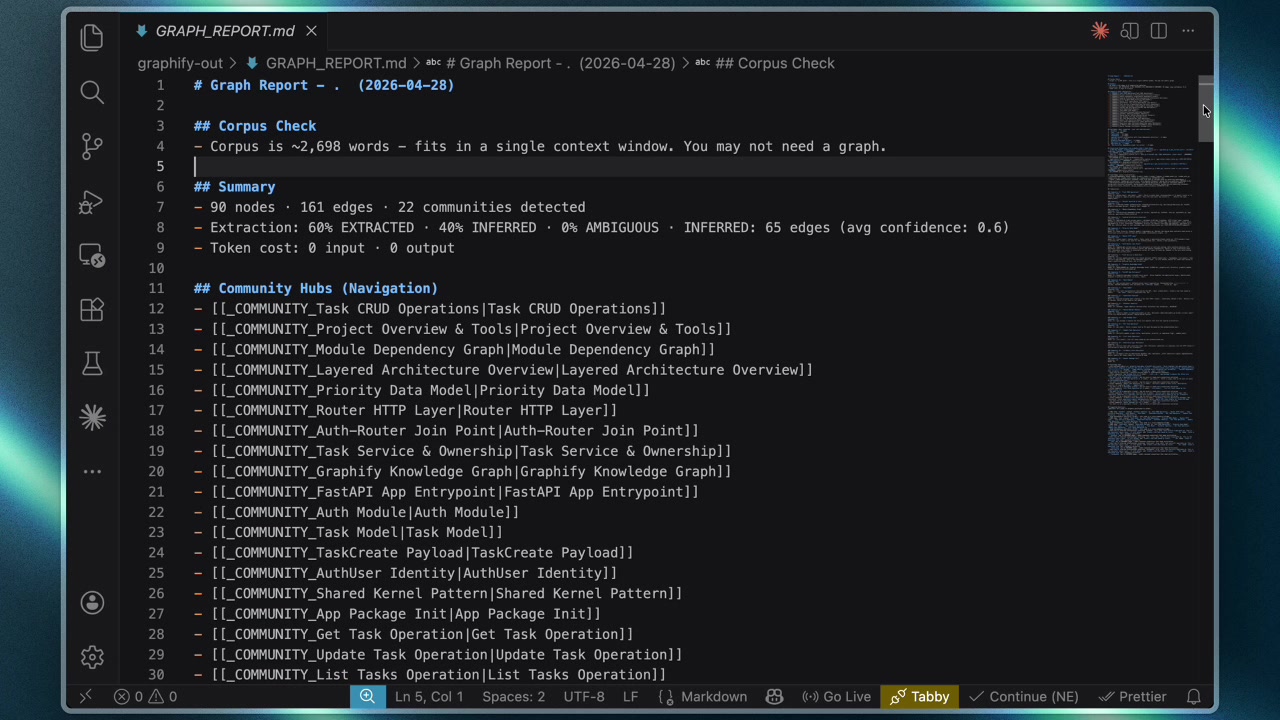Open the Testing flask view

(92, 364)
